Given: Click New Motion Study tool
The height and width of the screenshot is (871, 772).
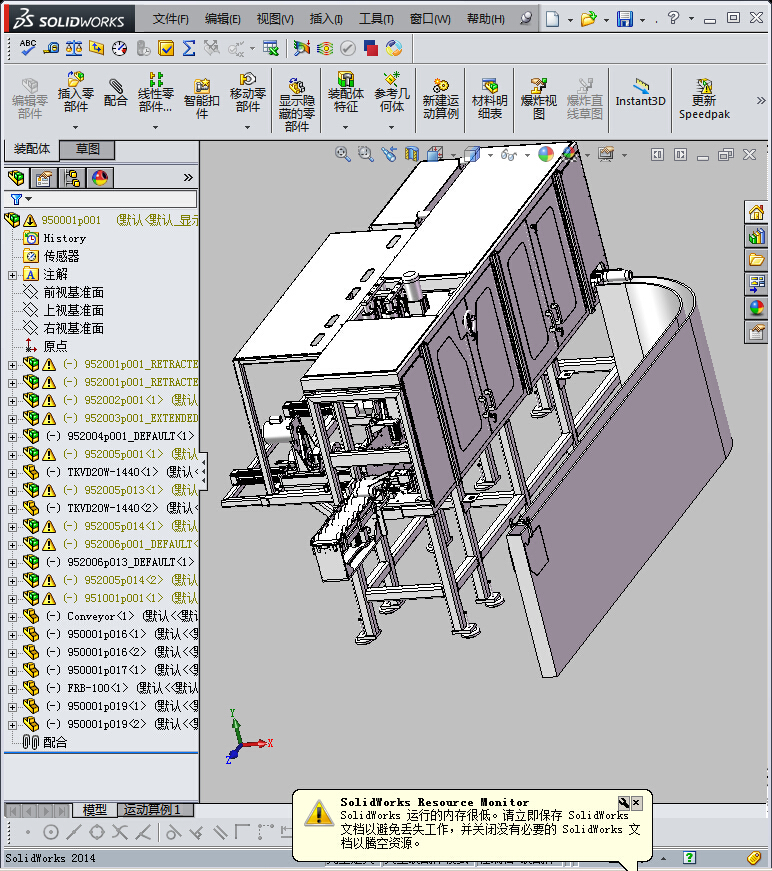Looking at the screenshot, I should click(x=440, y=99).
